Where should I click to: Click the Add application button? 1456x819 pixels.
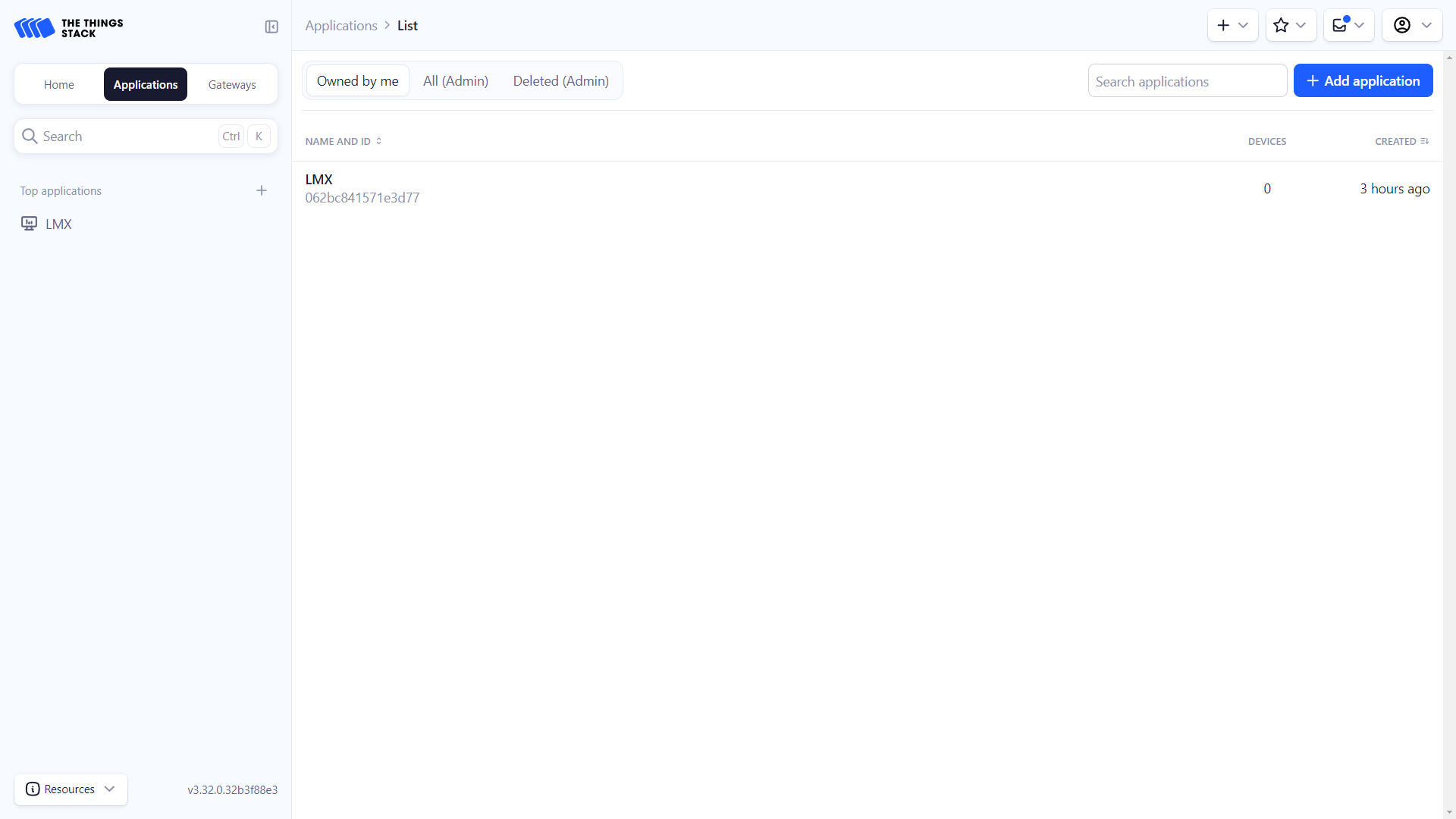(x=1363, y=81)
